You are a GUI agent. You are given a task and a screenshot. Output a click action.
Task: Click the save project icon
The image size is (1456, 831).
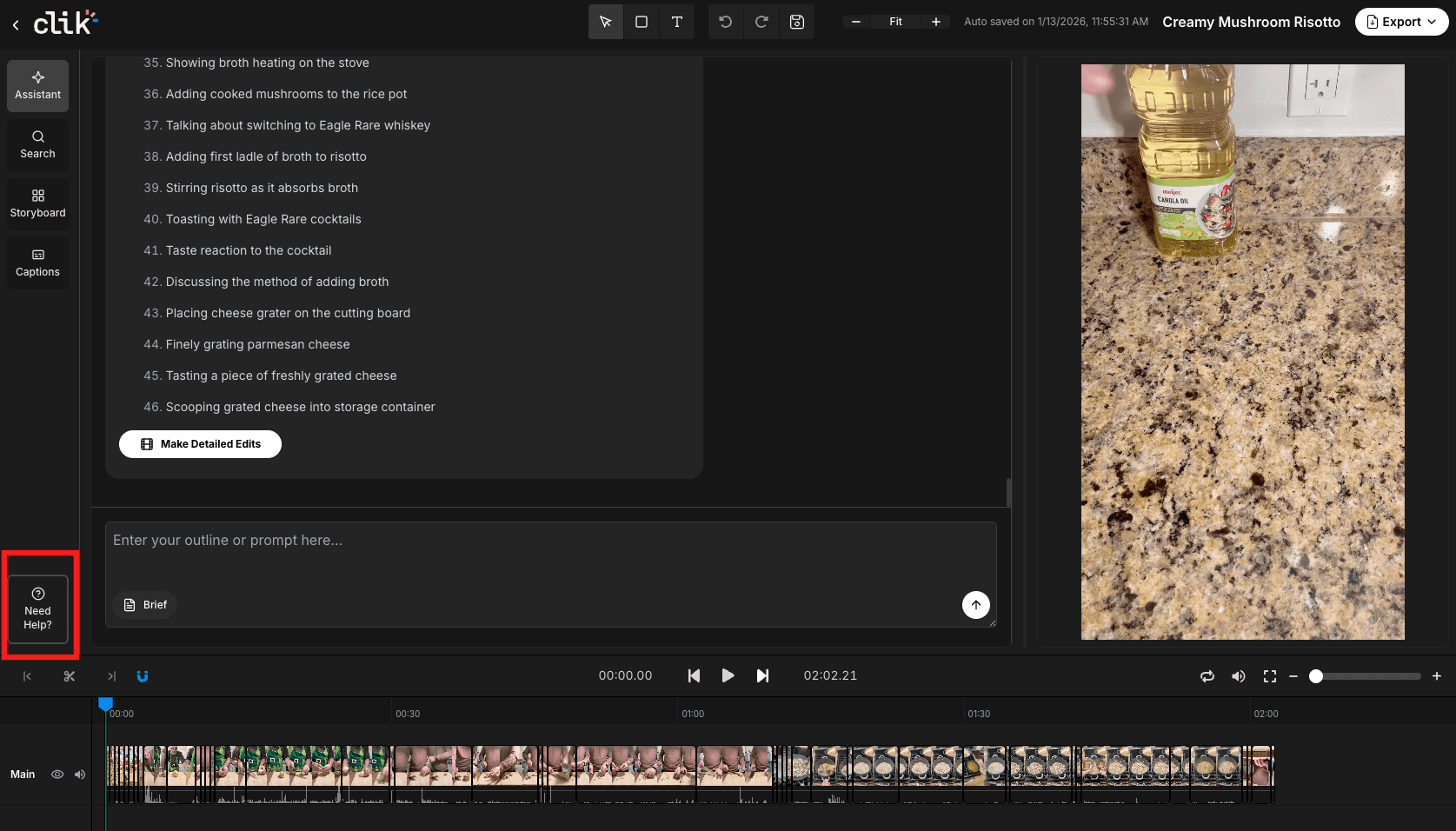tap(797, 22)
